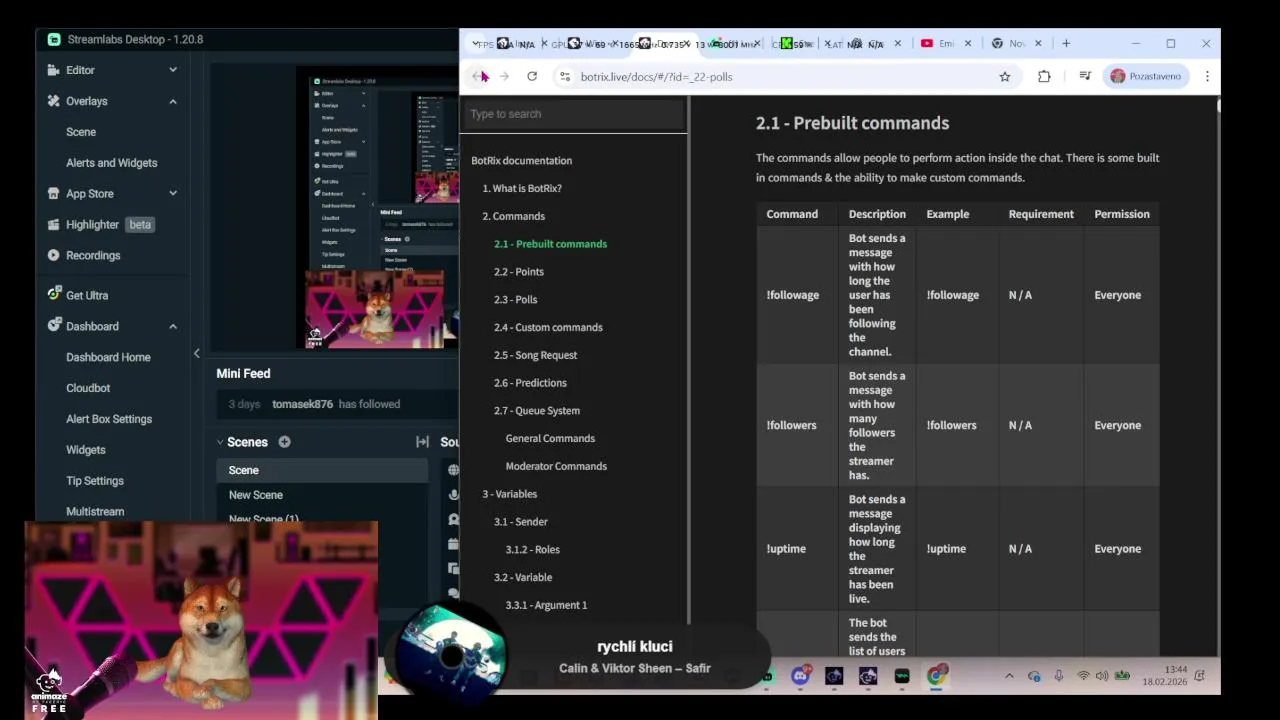
Task: Open Scene under Overlays in Streamlabs
Action: click(x=81, y=132)
